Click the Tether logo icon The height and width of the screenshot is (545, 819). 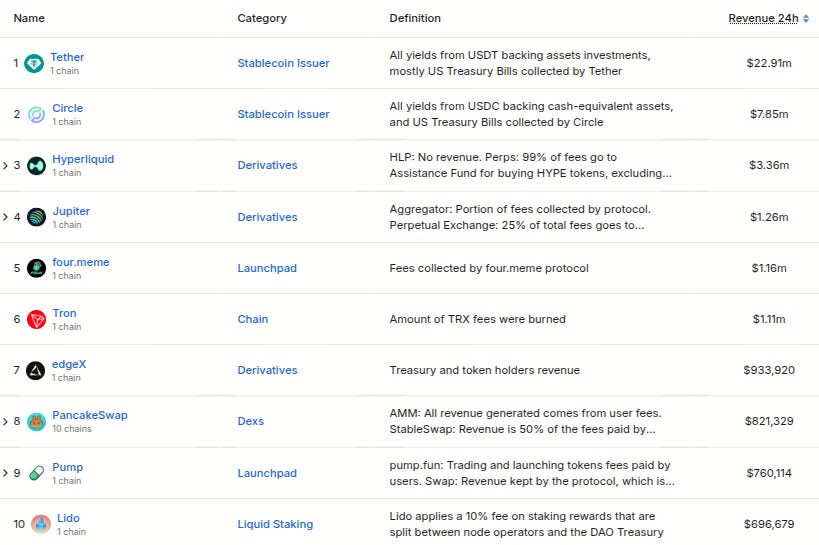tap(34, 64)
